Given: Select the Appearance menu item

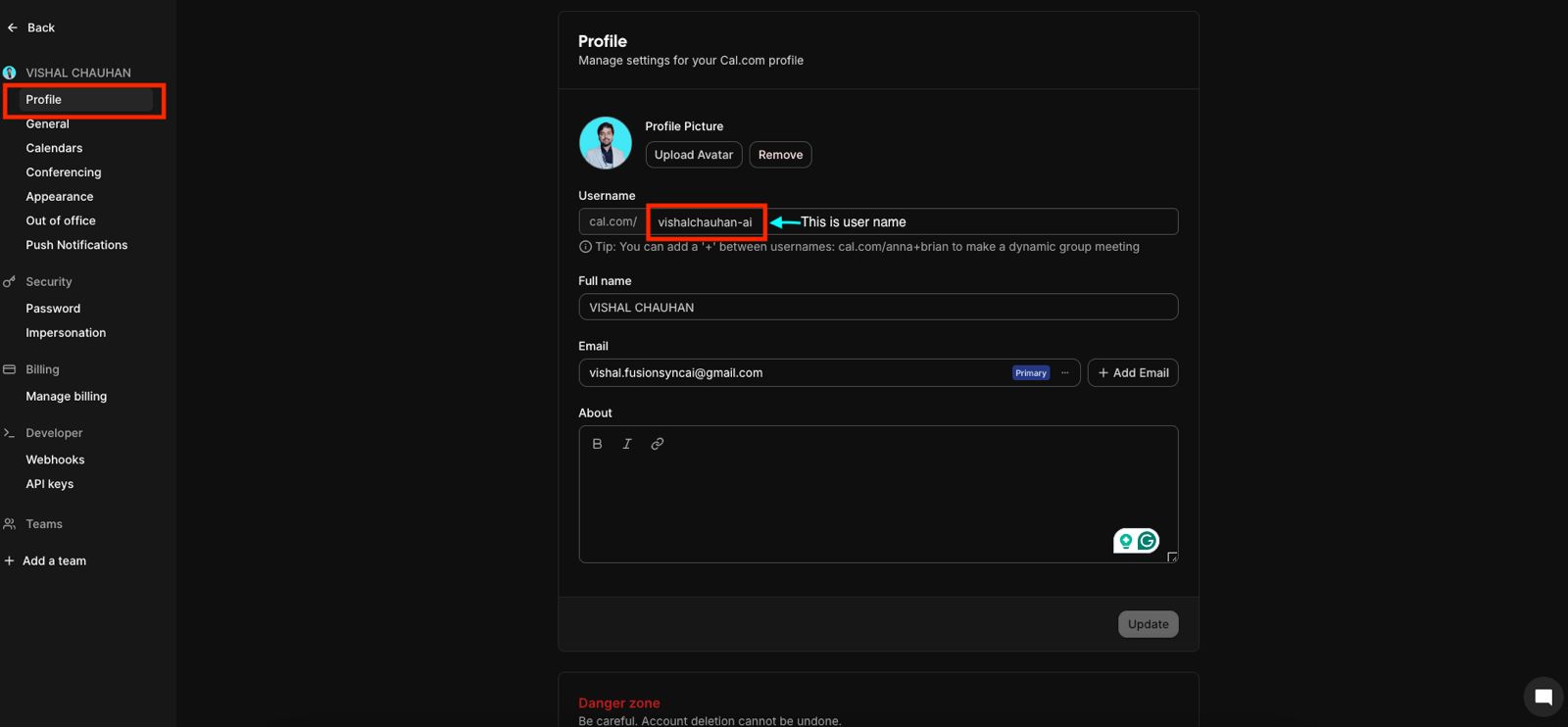Looking at the screenshot, I should [60, 197].
